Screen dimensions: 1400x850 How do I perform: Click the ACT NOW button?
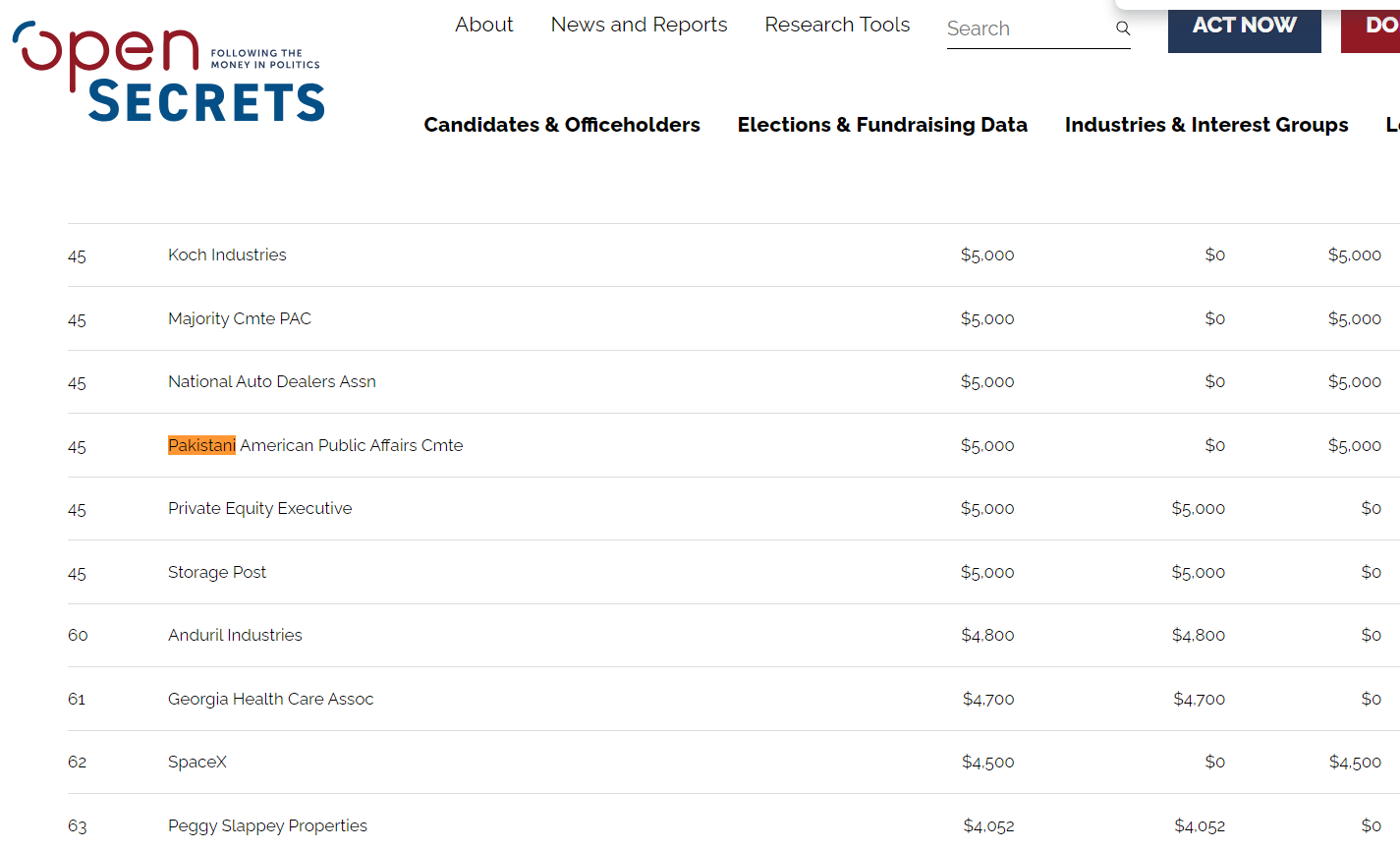click(x=1245, y=27)
